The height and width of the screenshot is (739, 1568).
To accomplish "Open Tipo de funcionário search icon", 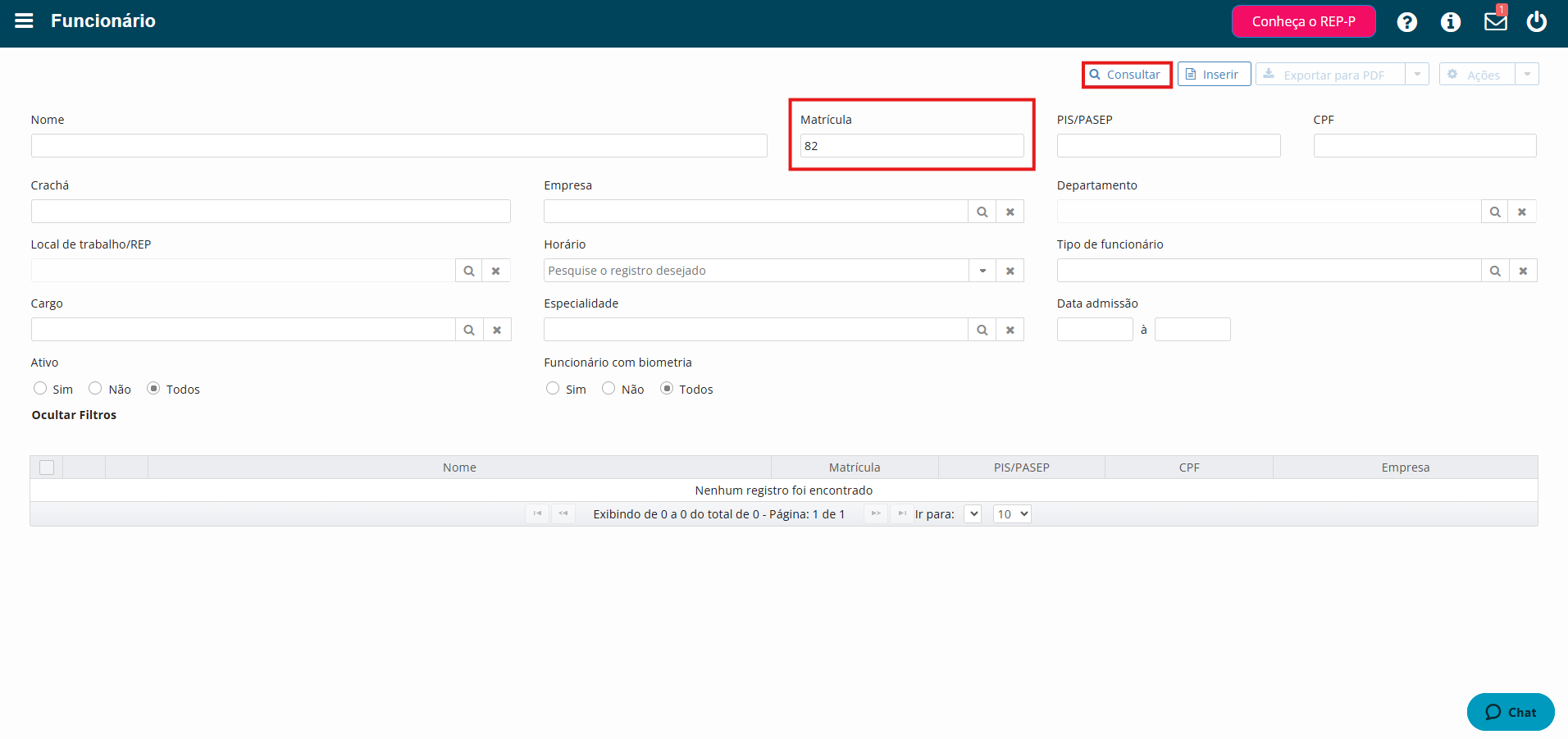I will pos(1495,271).
